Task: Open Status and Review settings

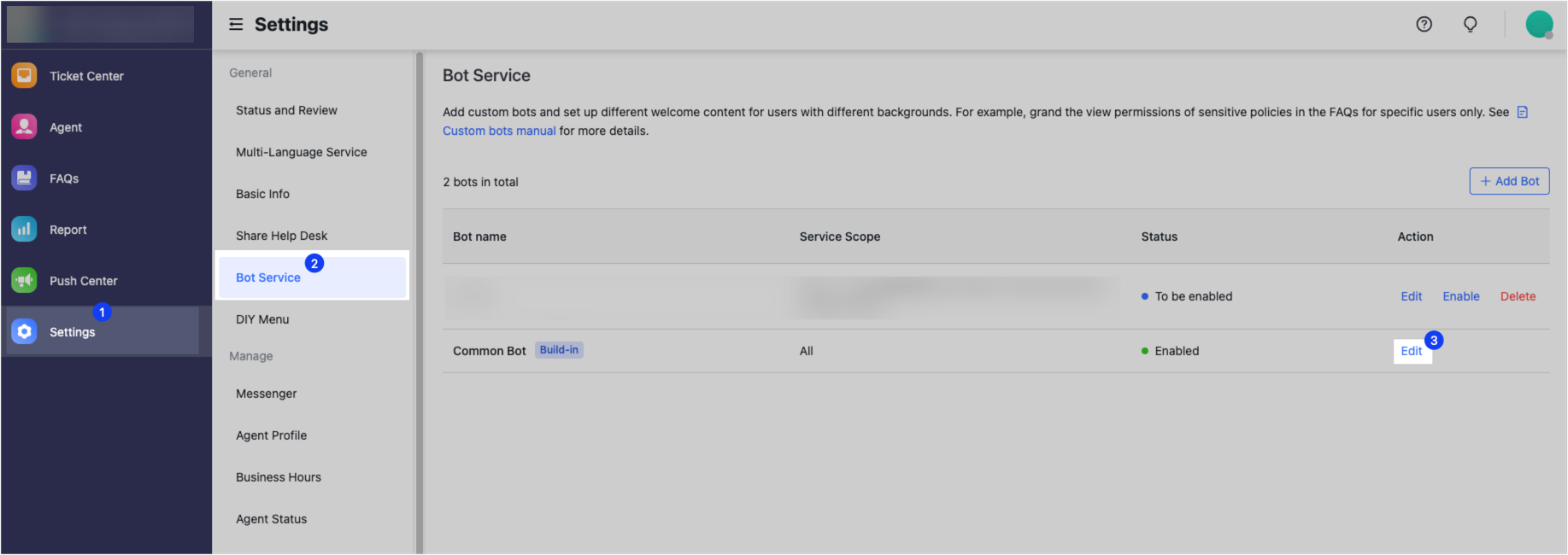Action: (286, 110)
